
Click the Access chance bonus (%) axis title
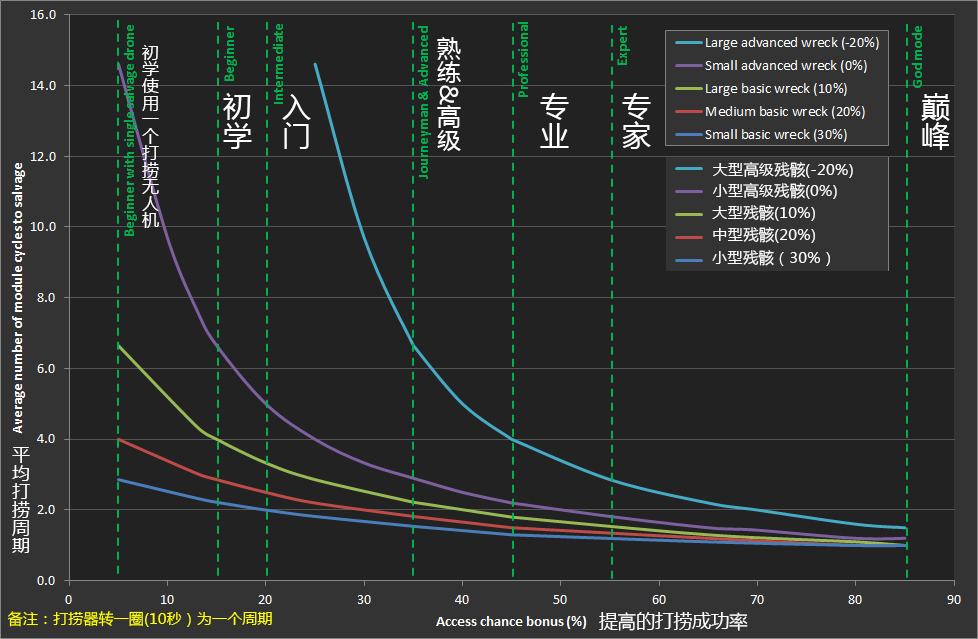click(x=511, y=621)
